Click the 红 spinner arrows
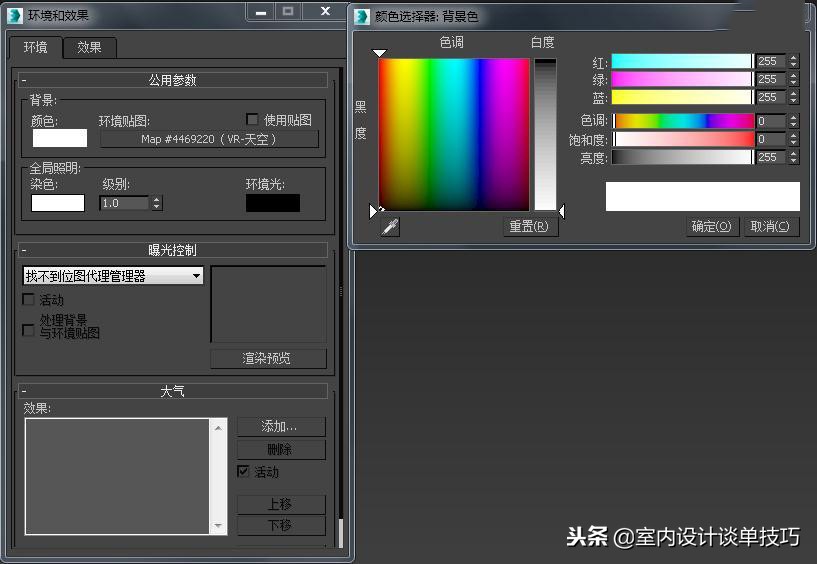The height and width of the screenshot is (564, 817). pos(794,61)
